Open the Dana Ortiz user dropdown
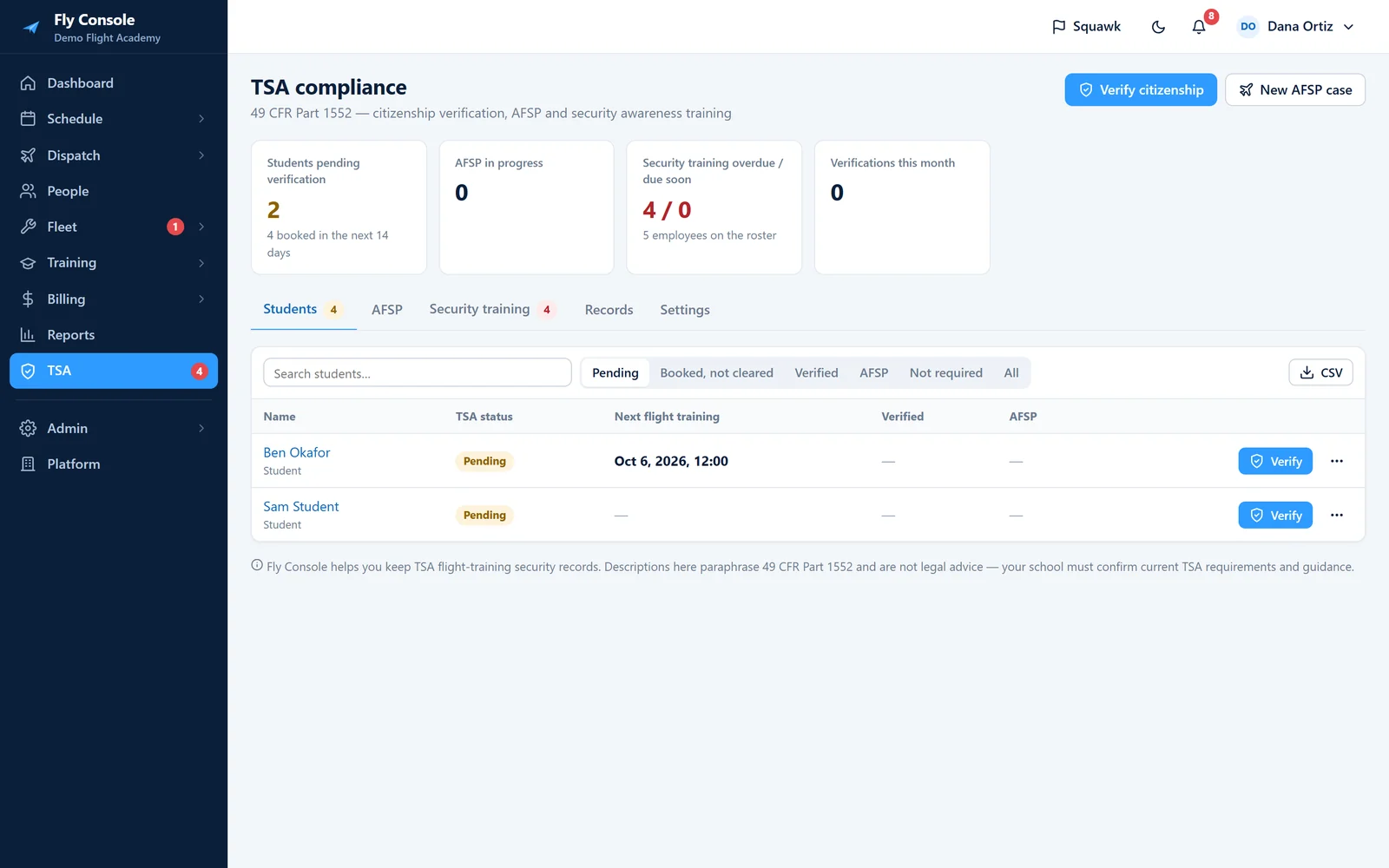Viewport: 1389px width, 868px height. pos(1296,27)
